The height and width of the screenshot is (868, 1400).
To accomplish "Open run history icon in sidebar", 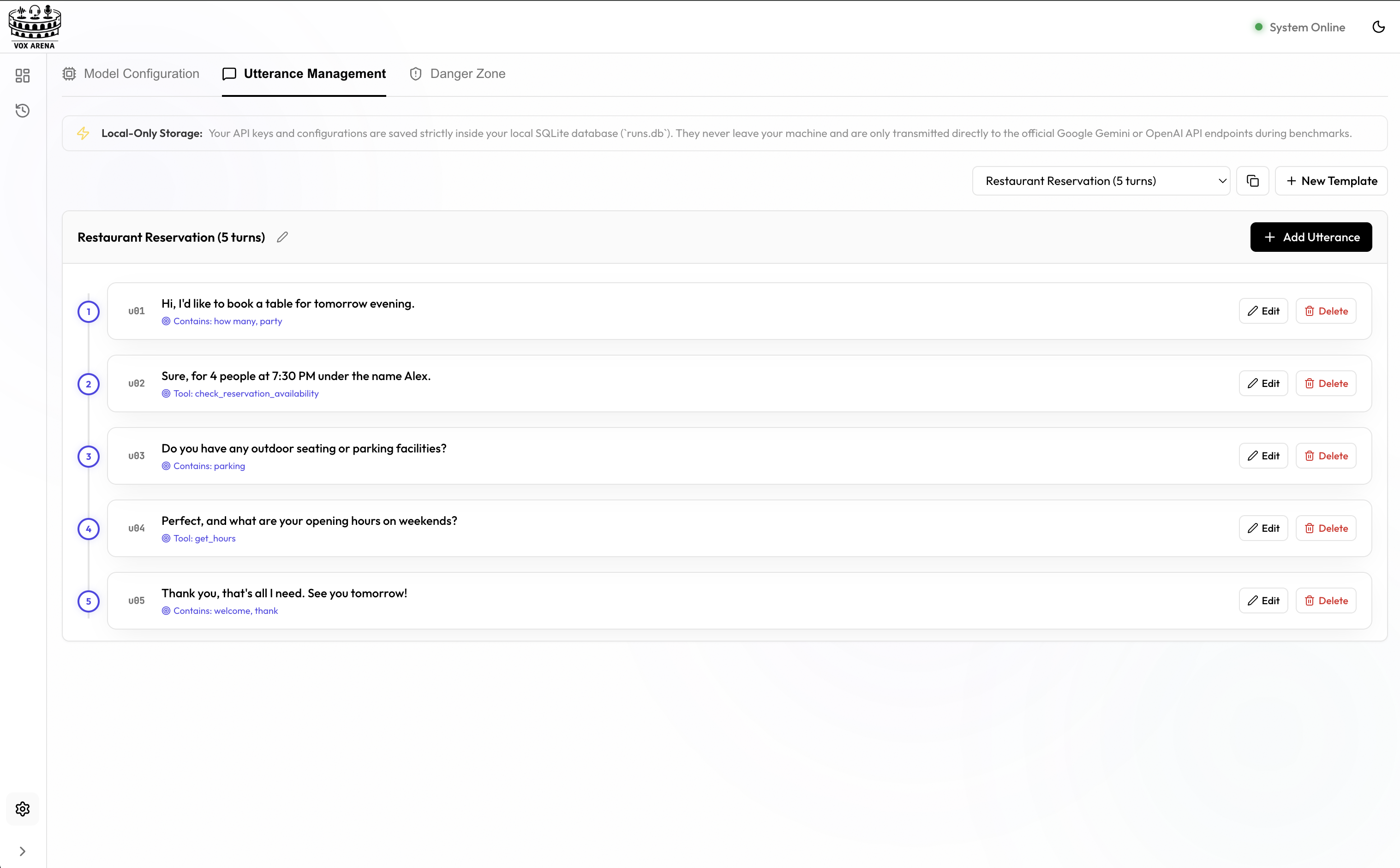I will tap(23, 111).
